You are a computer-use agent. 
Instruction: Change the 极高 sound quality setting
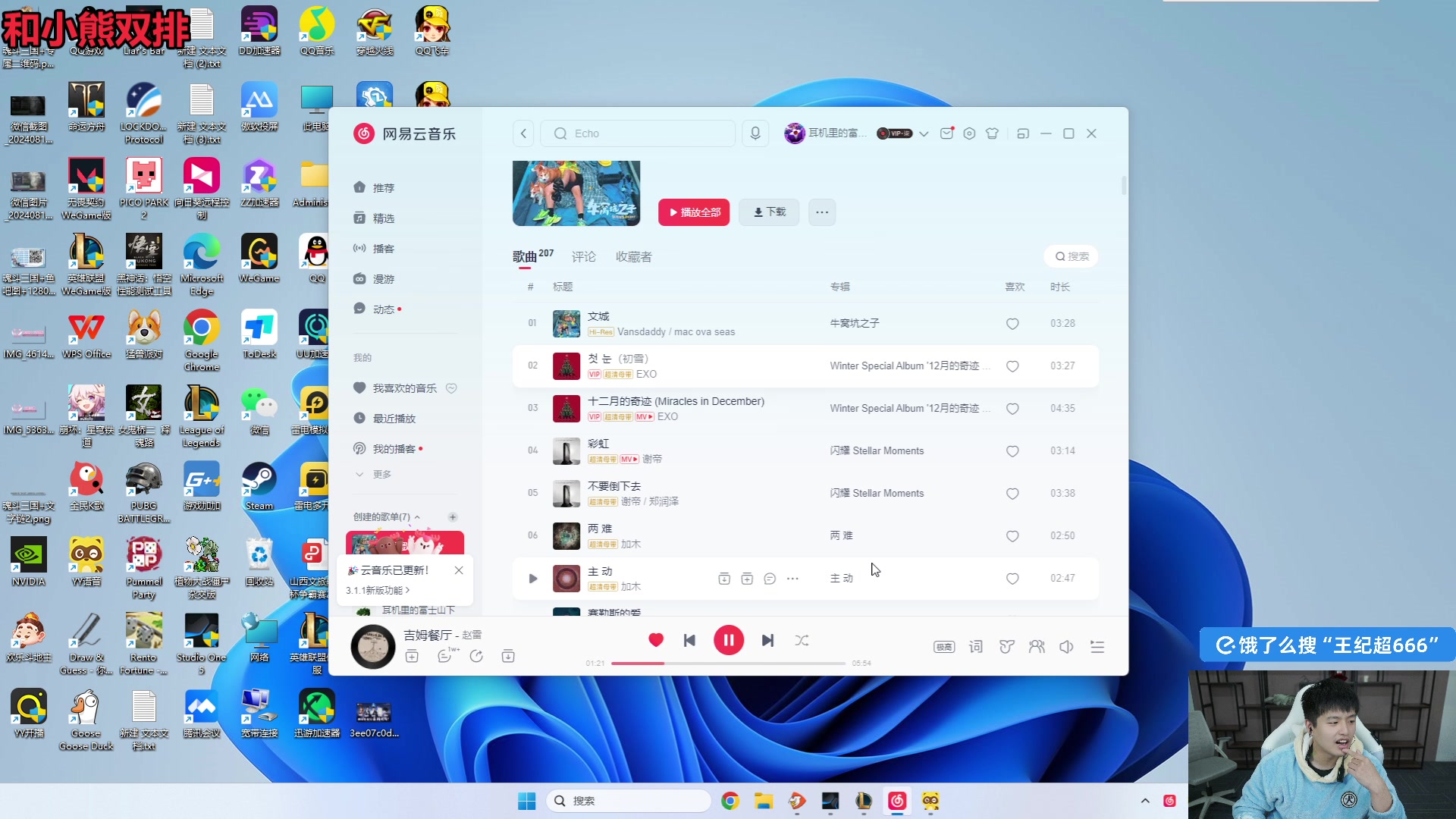(944, 647)
